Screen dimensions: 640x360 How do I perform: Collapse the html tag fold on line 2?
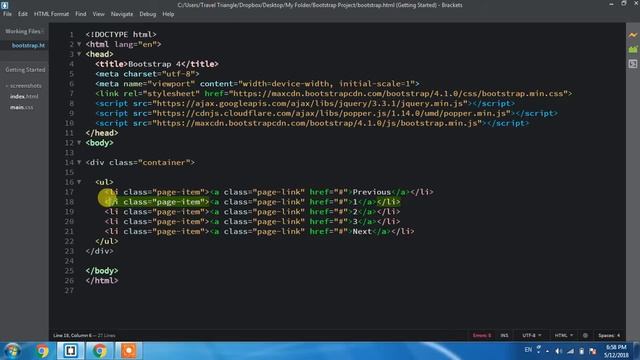[x=79, y=44]
